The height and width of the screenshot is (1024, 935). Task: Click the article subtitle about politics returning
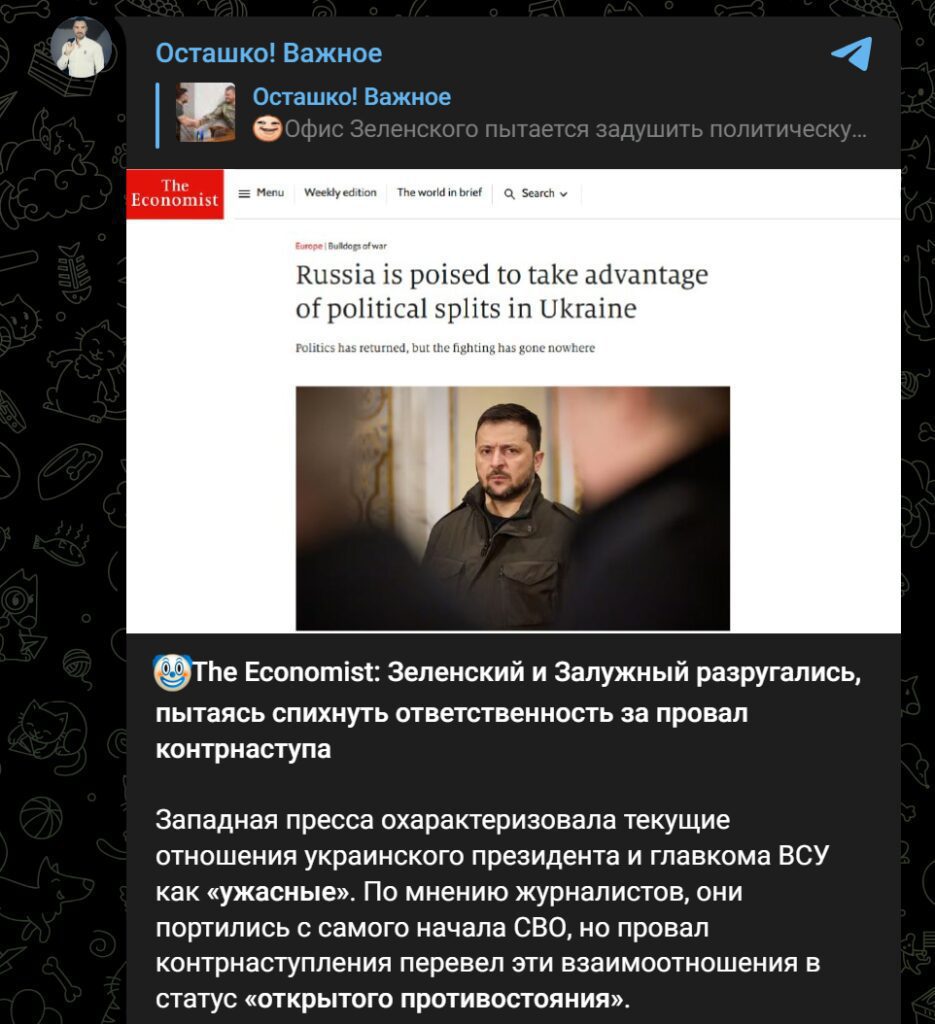point(445,348)
